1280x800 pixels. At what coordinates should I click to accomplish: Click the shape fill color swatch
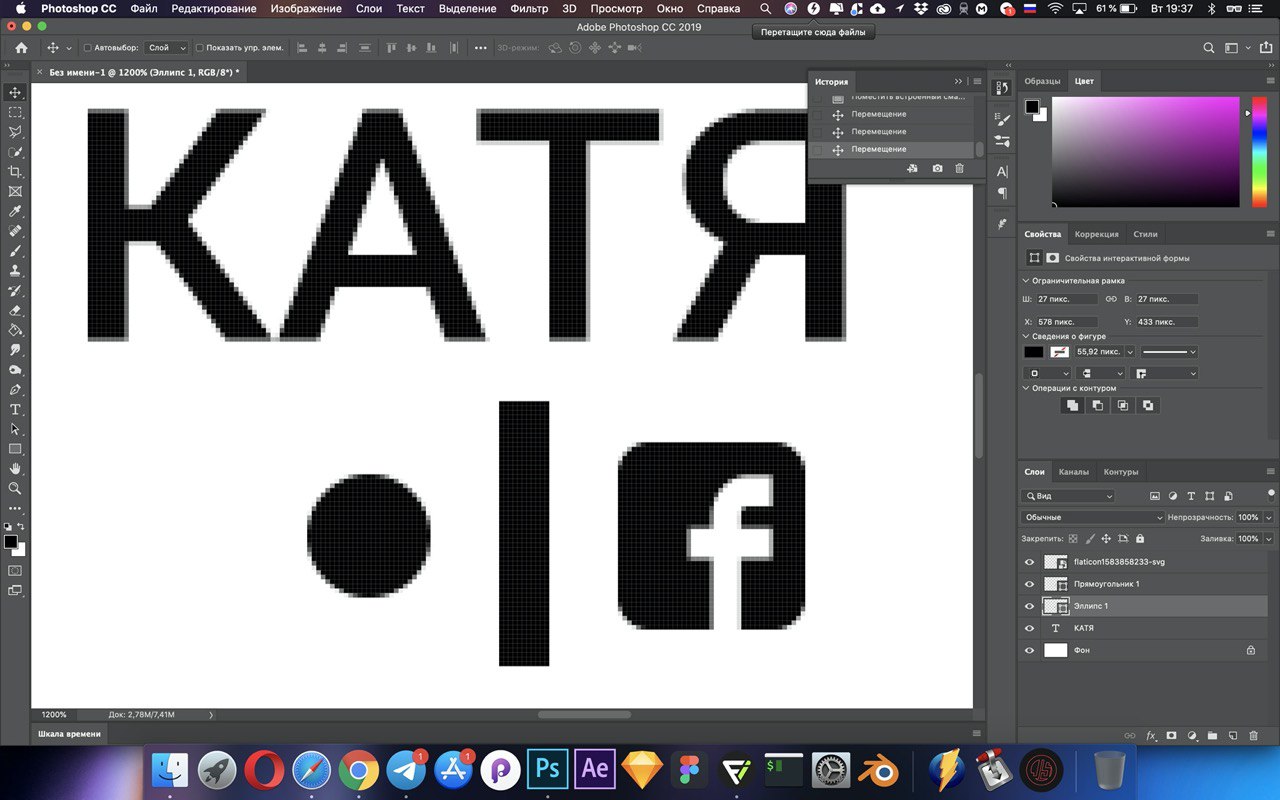pos(1033,352)
